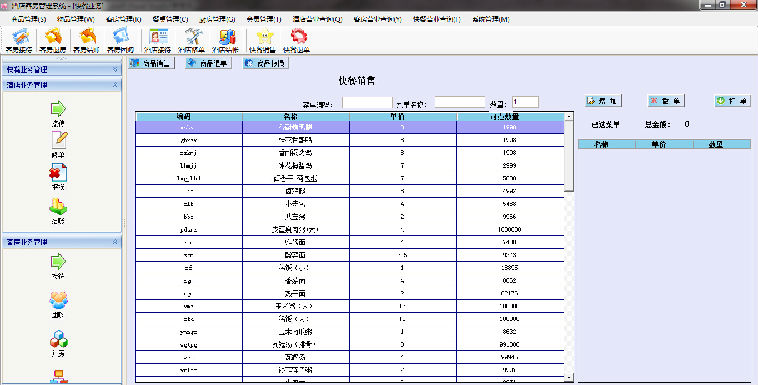
Task: Open the first menu marked (S)
Action: 29,19
